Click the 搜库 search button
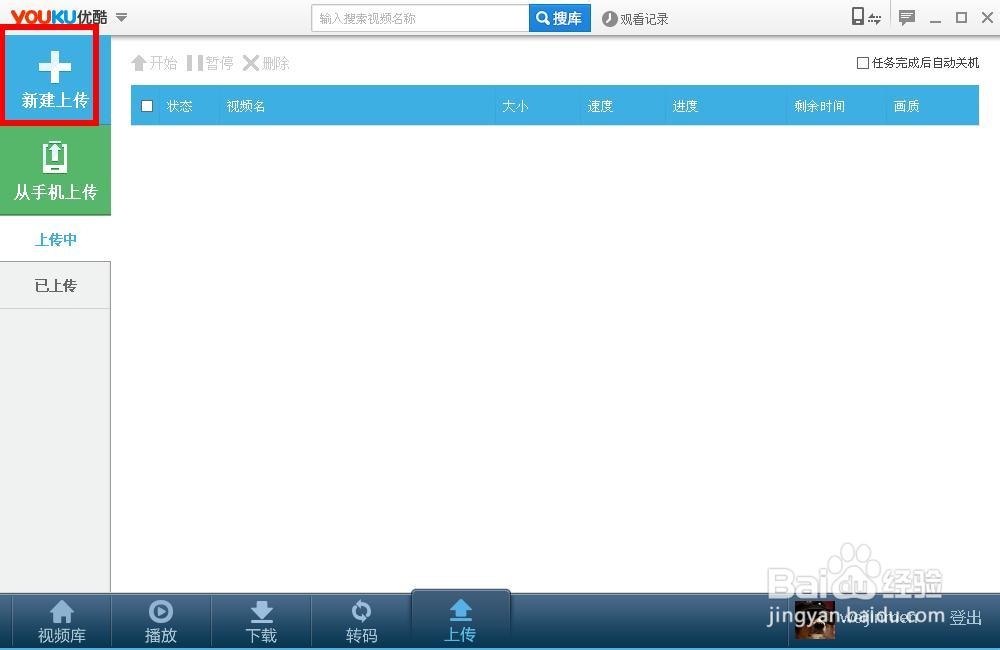Image resolution: width=1000 pixels, height=650 pixels. [x=560, y=18]
